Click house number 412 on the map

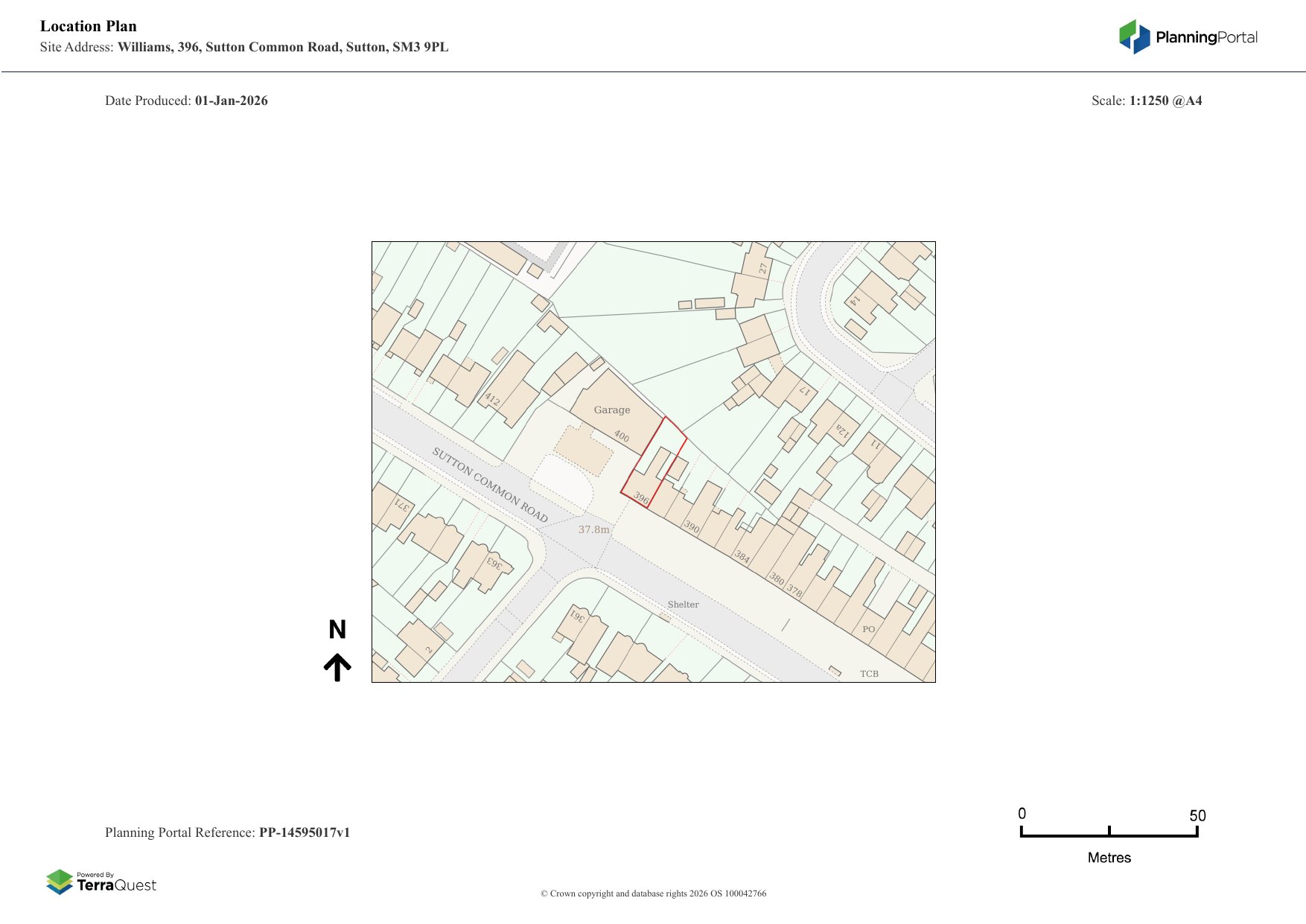pos(492,399)
